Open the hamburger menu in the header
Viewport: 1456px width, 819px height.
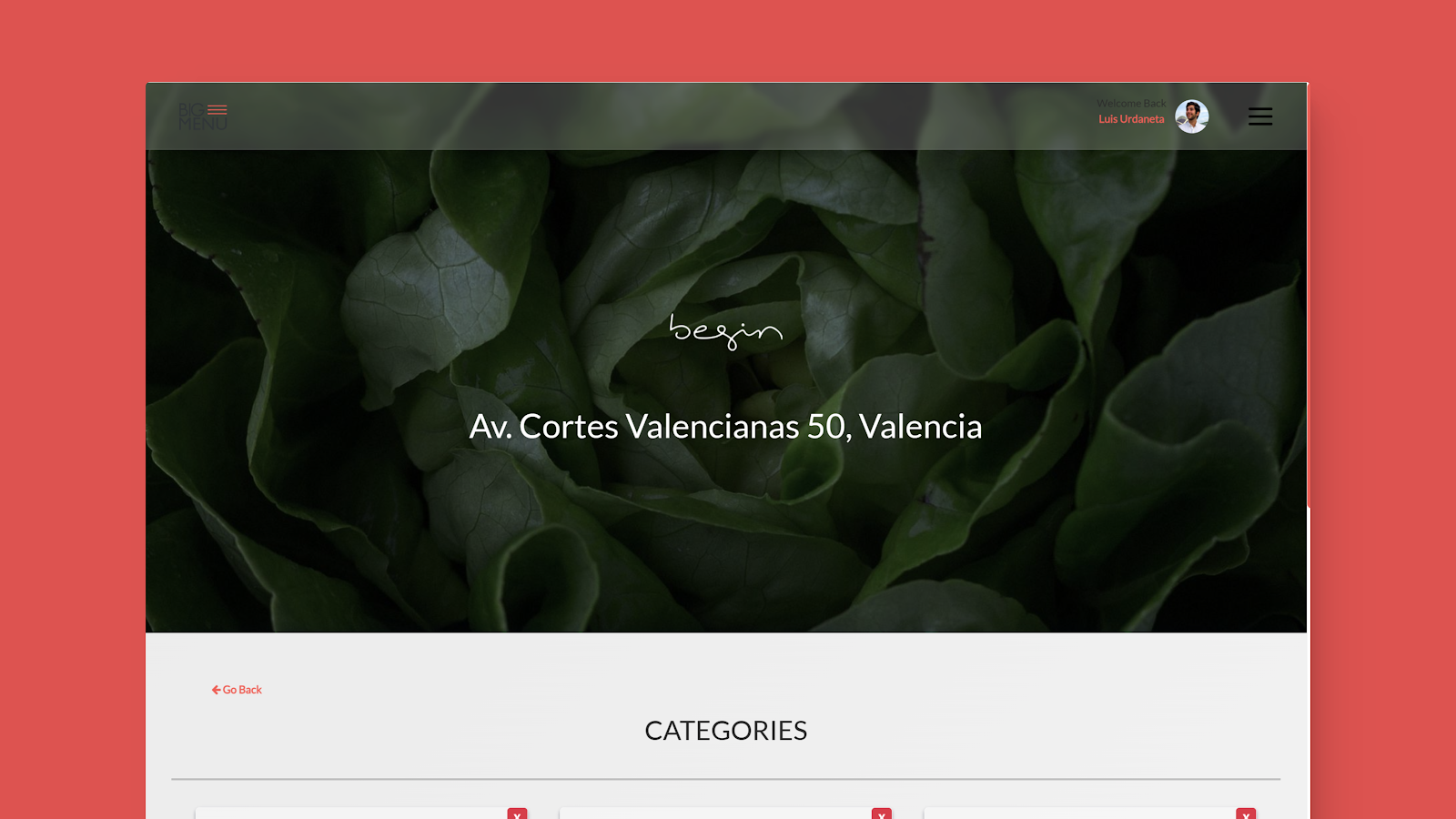click(1260, 116)
